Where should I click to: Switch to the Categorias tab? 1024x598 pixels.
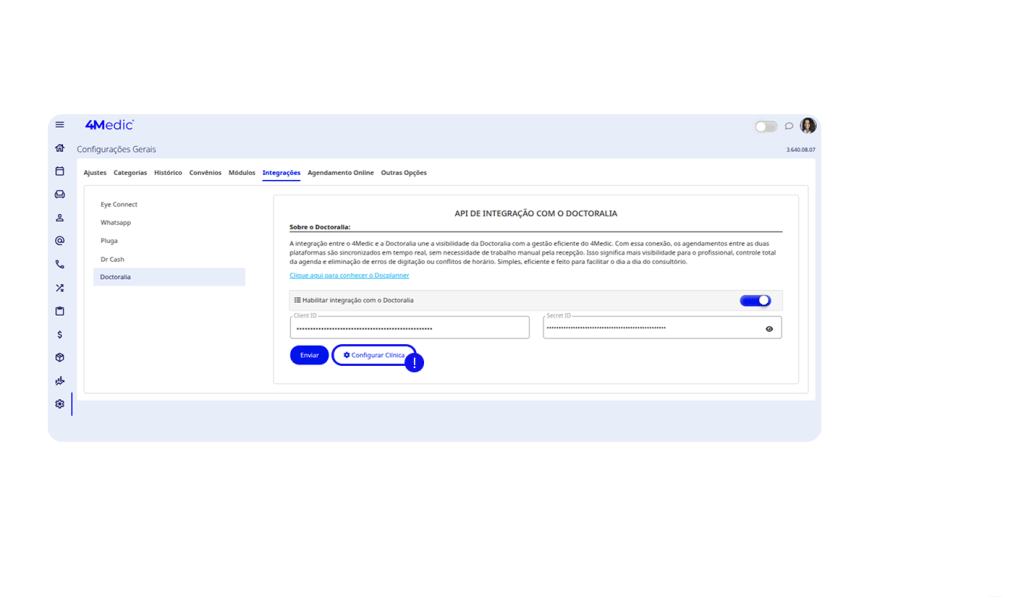(x=130, y=173)
